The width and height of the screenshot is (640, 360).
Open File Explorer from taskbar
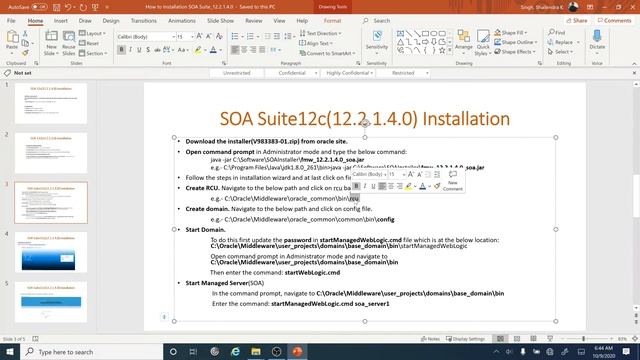256,351
